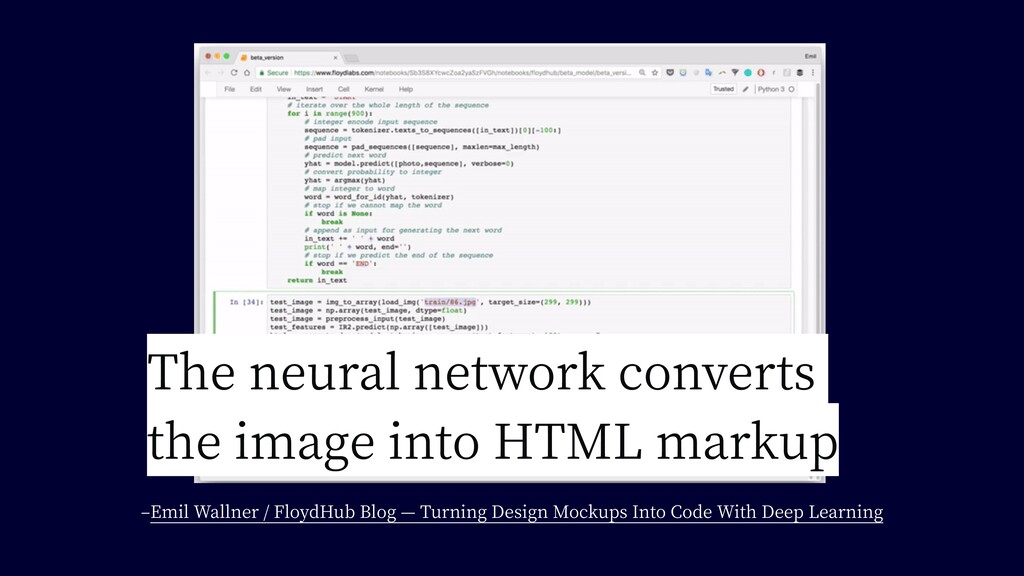Click the browser forward arrow

[x=221, y=73]
